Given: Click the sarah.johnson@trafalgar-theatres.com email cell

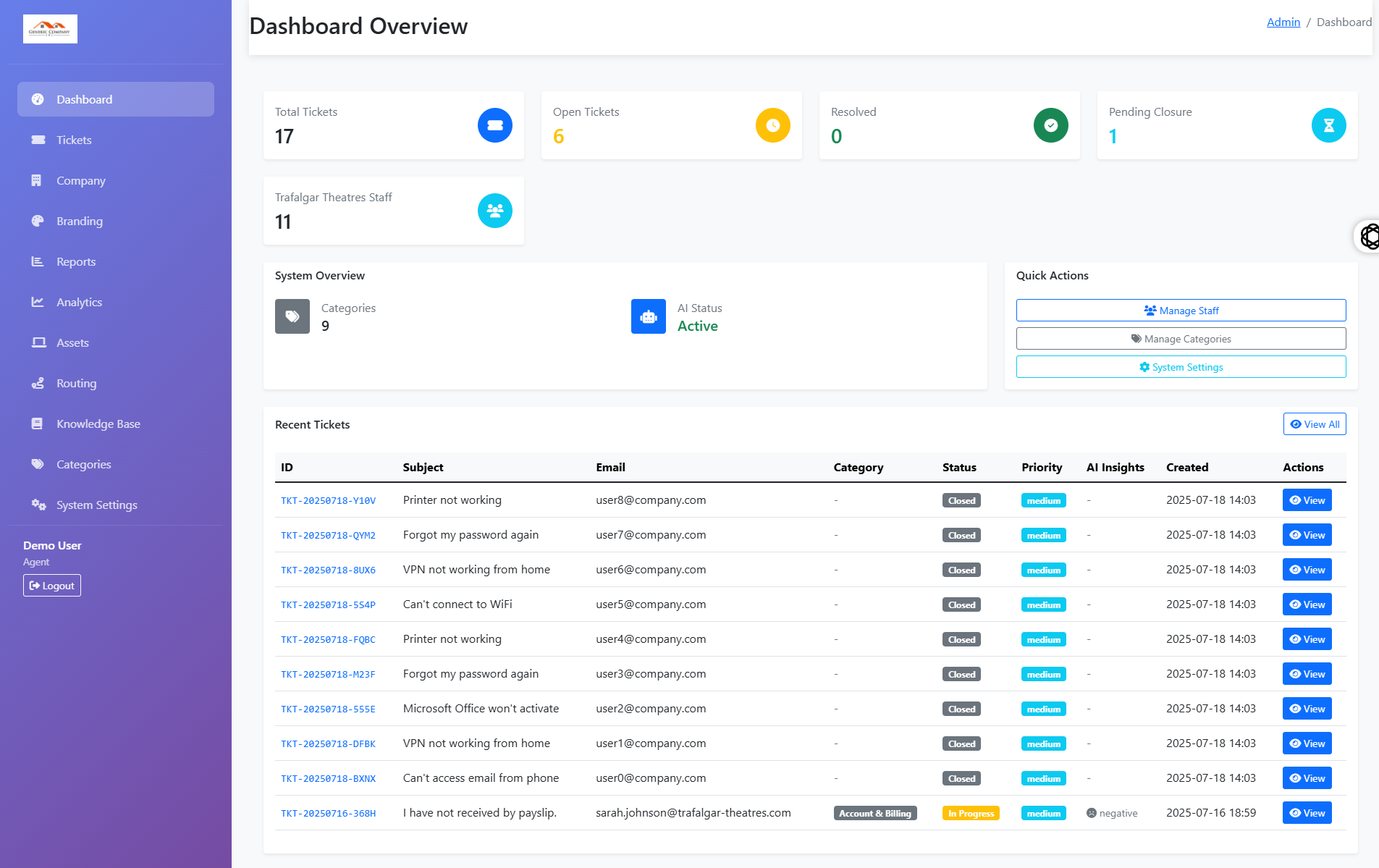Looking at the screenshot, I should point(693,812).
